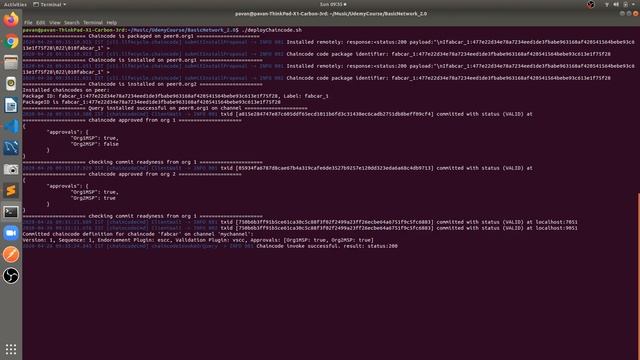The image size is (640, 360).
Task: Expand the system menu arrow in top bar
Action: coord(633,4)
